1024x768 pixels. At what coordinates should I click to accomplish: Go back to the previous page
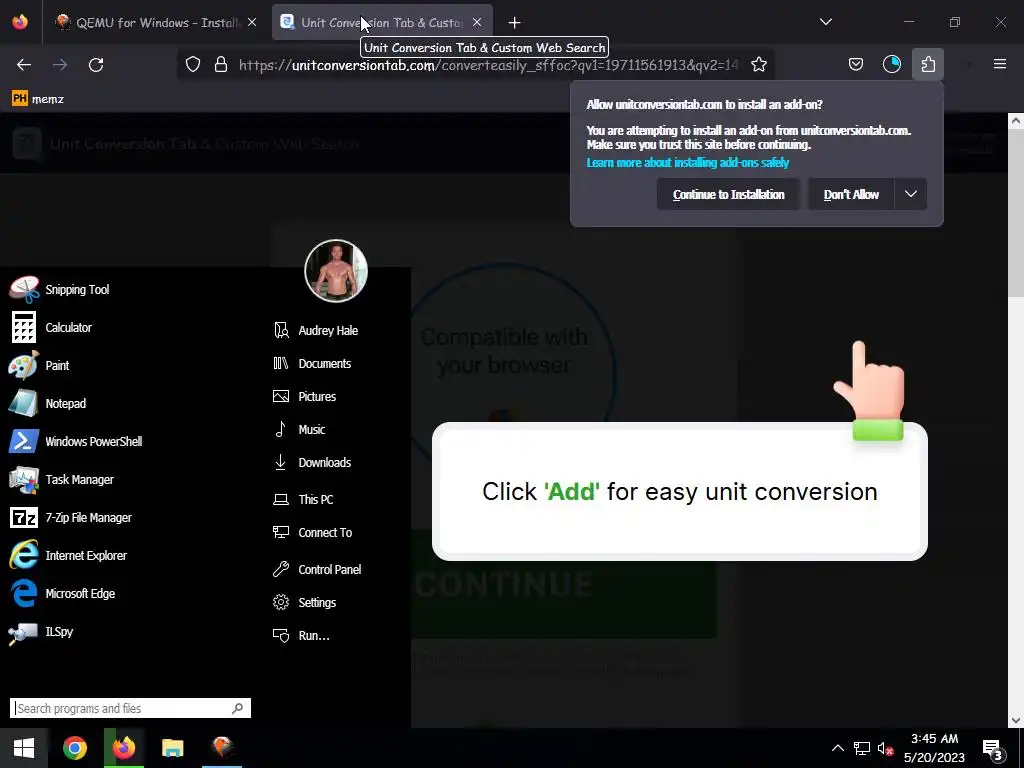pos(24,65)
